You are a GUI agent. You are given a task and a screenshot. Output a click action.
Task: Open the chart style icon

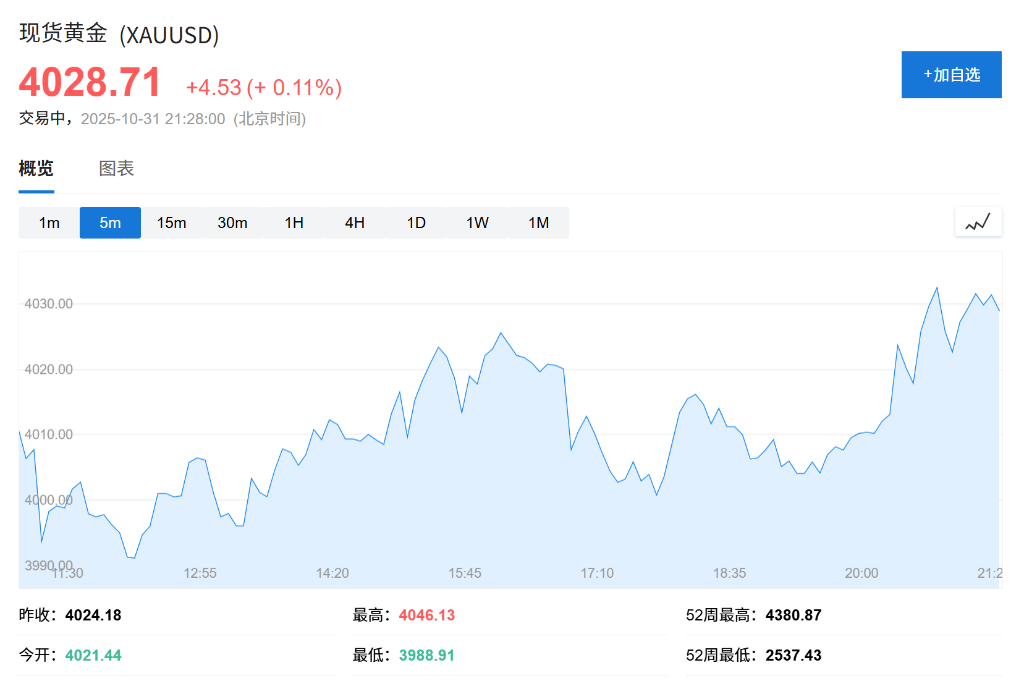tap(978, 221)
